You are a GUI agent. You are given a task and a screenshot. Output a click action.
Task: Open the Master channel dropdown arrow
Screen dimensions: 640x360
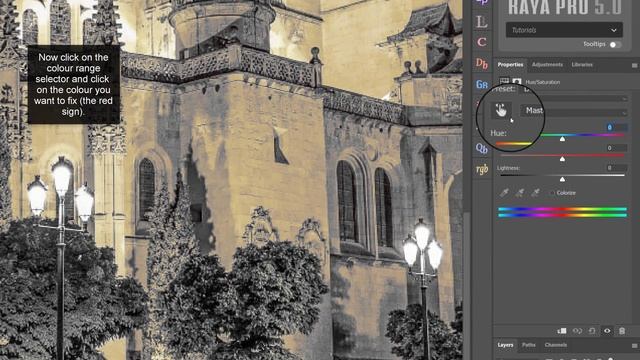pos(624,113)
